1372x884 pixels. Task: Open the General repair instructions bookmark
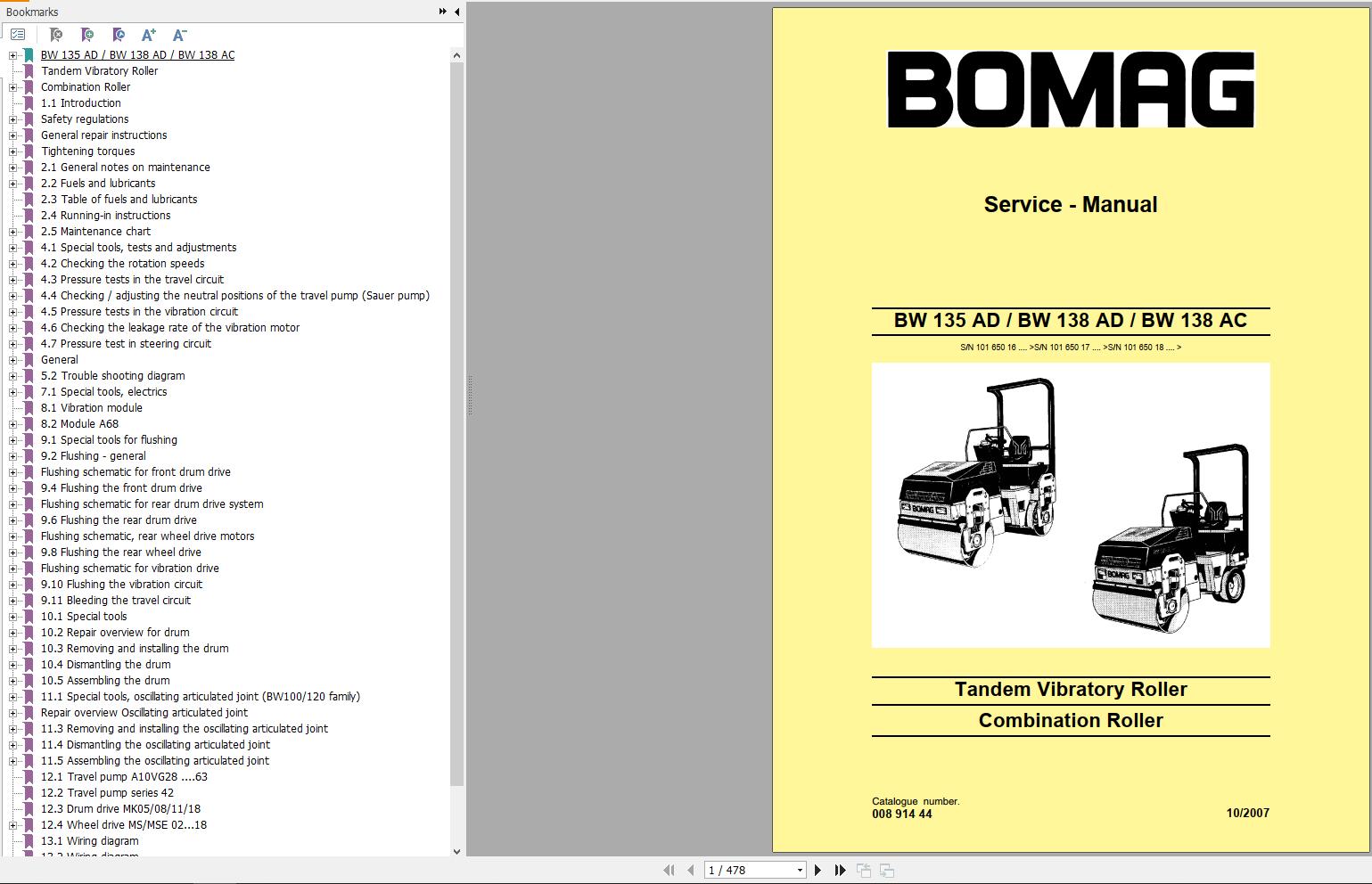point(103,135)
